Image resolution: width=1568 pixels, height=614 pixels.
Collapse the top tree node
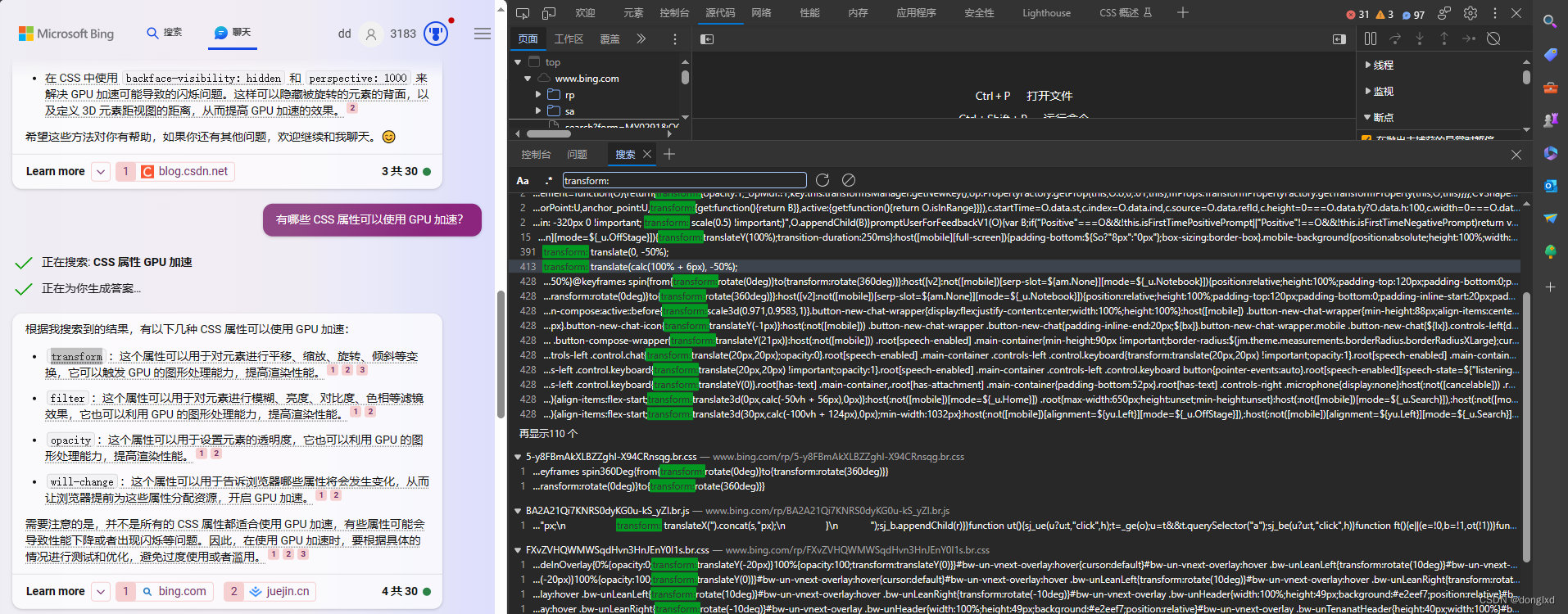pos(518,62)
